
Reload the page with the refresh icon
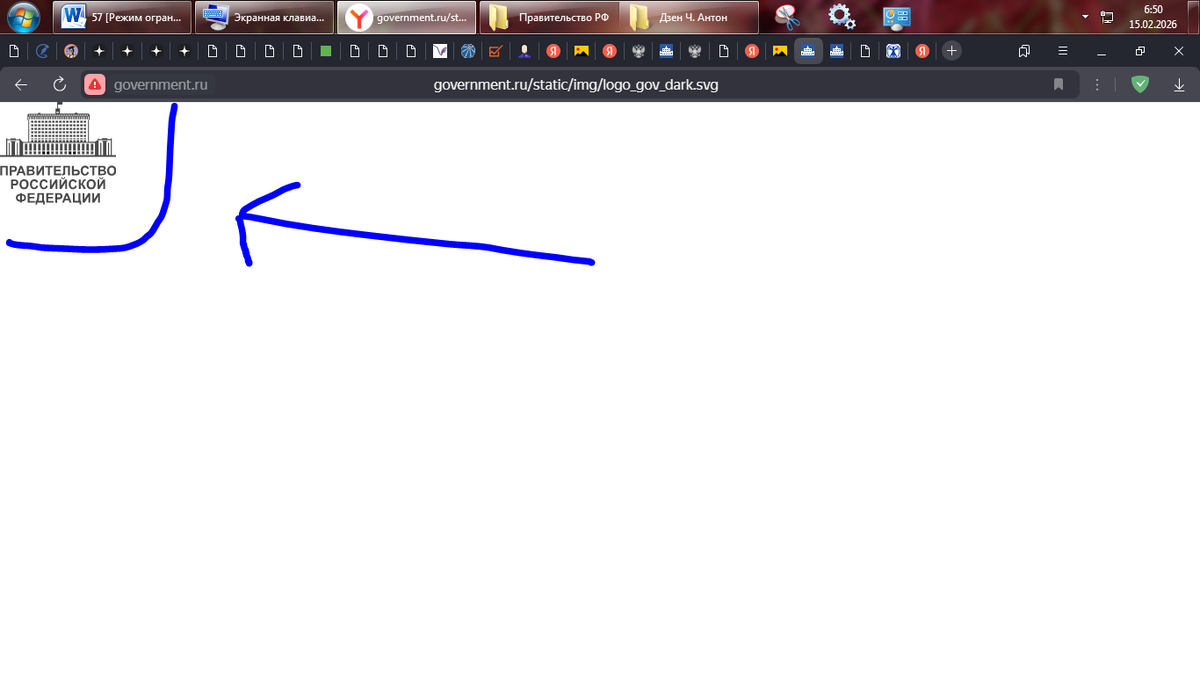click(x=59, y=85)
